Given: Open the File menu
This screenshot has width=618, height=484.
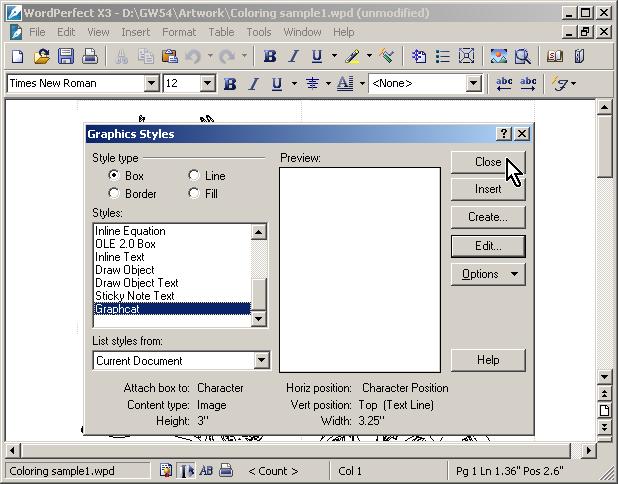Looking at the screenshot, I should click(37, 32).
